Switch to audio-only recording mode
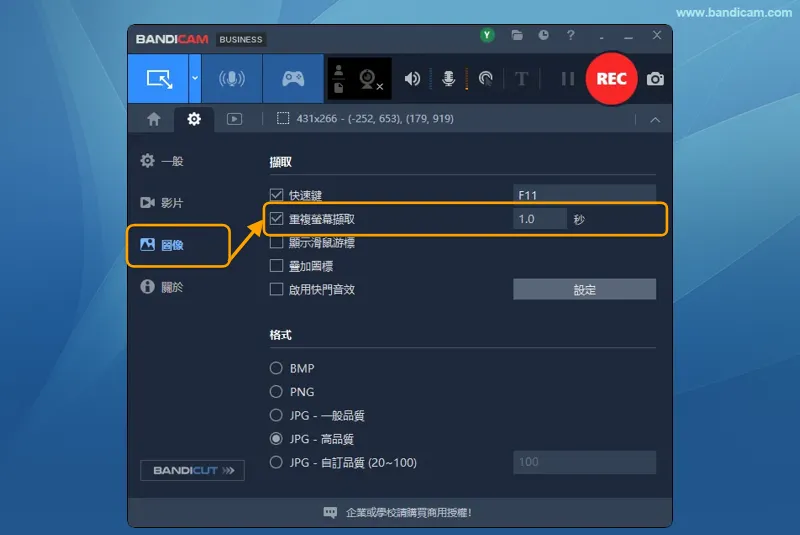Screen dimensions: 800x535 pyautogui.click(x=232, y=79)
